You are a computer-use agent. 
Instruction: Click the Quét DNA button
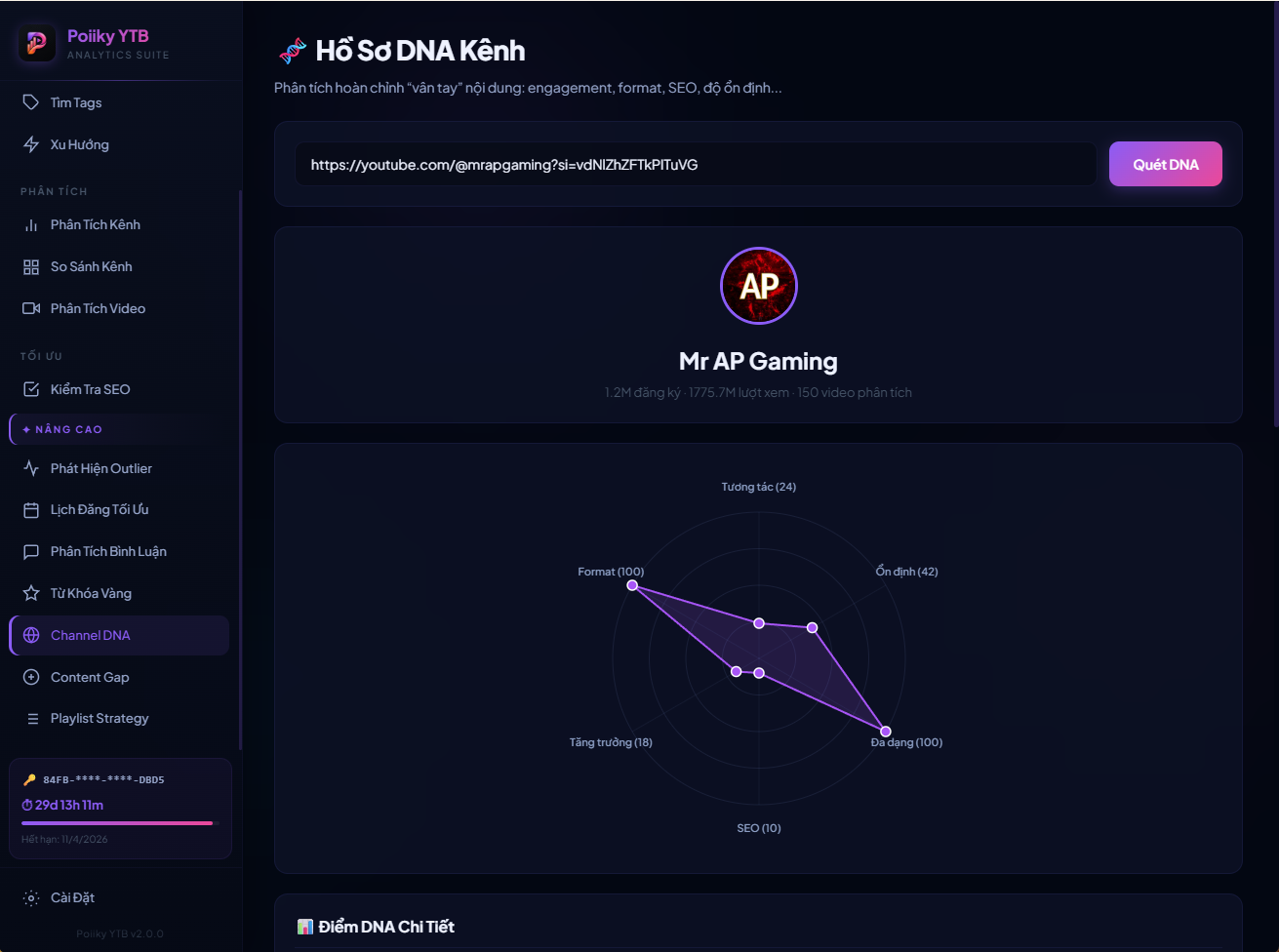click(x=1165, y=164)
